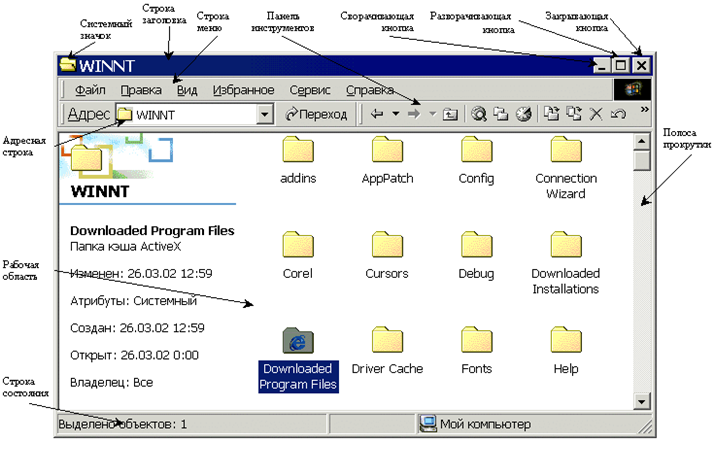Click the WINNT title bar text
The width and height of the screenshot is (715, 454).
tap(107, 66)
